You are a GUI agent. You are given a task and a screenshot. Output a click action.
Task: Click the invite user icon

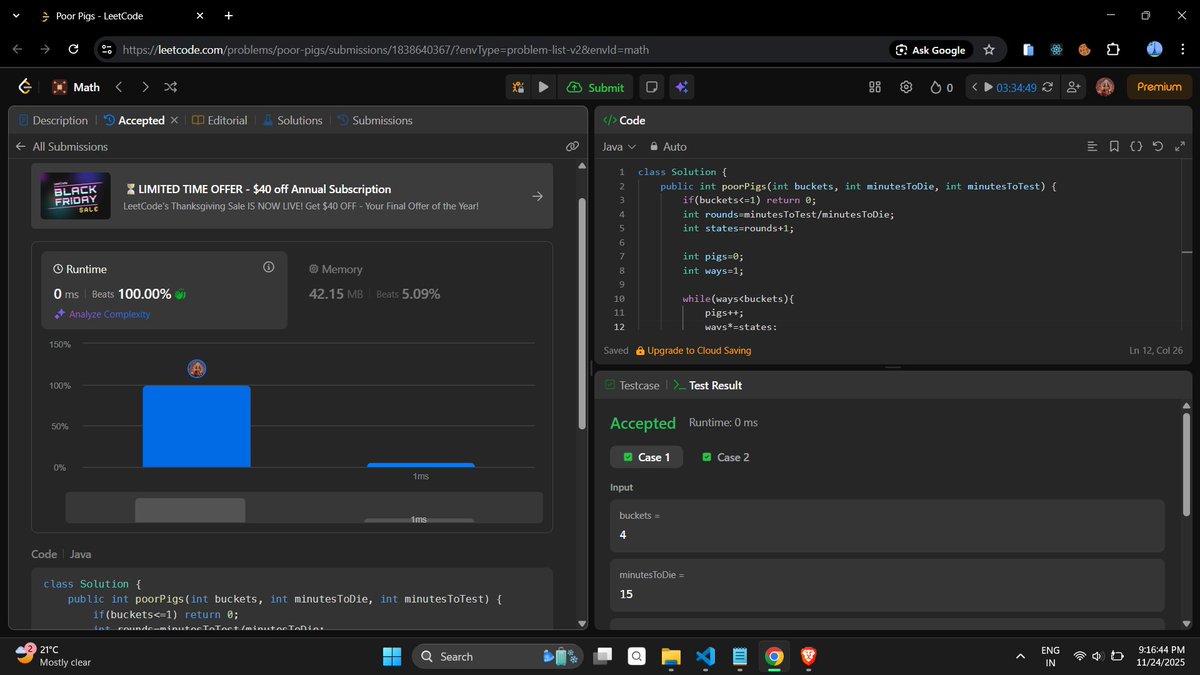[x=1073, y=87]
